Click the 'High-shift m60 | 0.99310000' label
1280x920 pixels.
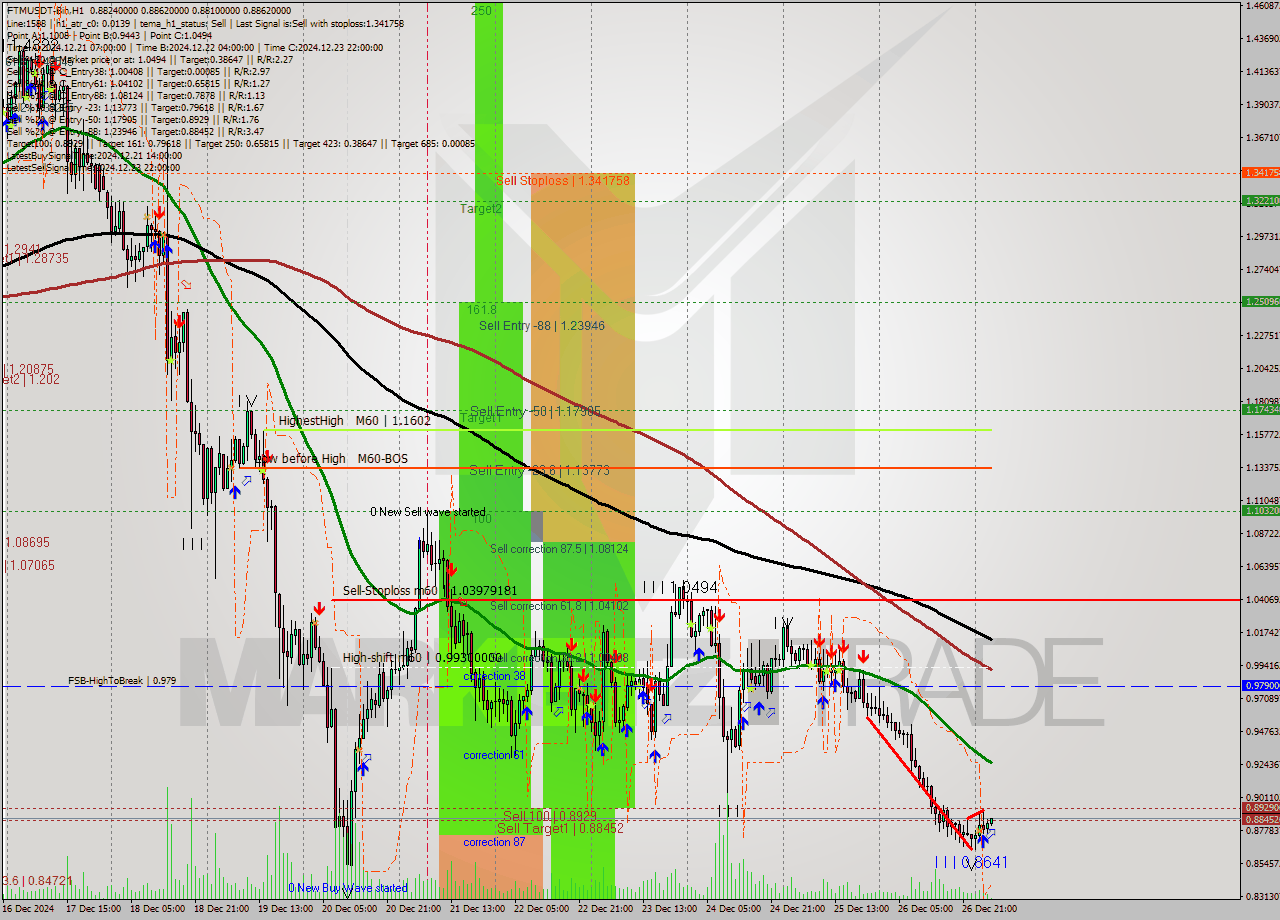(x=421, y=658)
